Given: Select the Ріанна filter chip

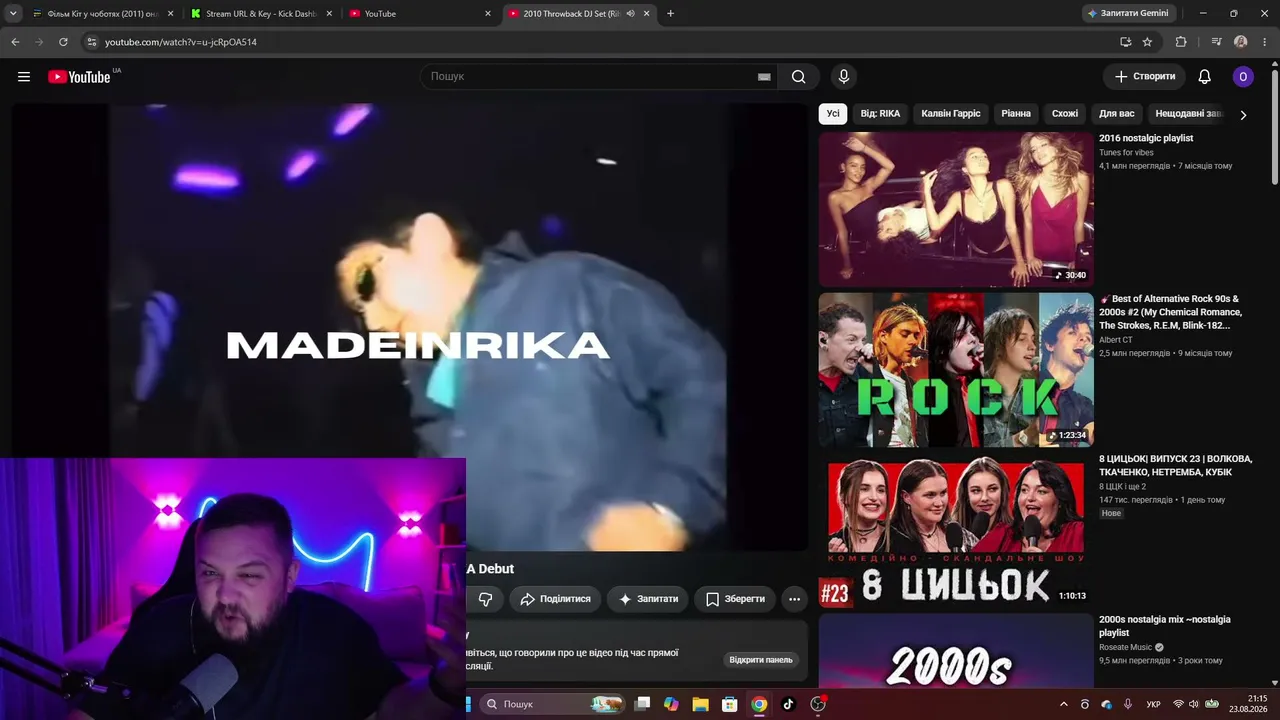Looking at the screenshot, I should (x=1016, y=114).
